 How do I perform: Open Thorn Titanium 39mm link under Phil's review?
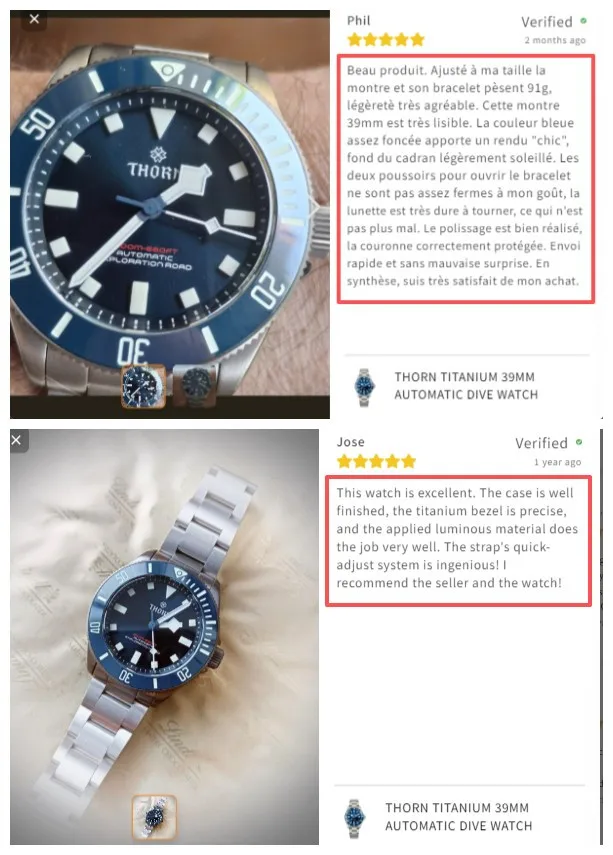466,386
